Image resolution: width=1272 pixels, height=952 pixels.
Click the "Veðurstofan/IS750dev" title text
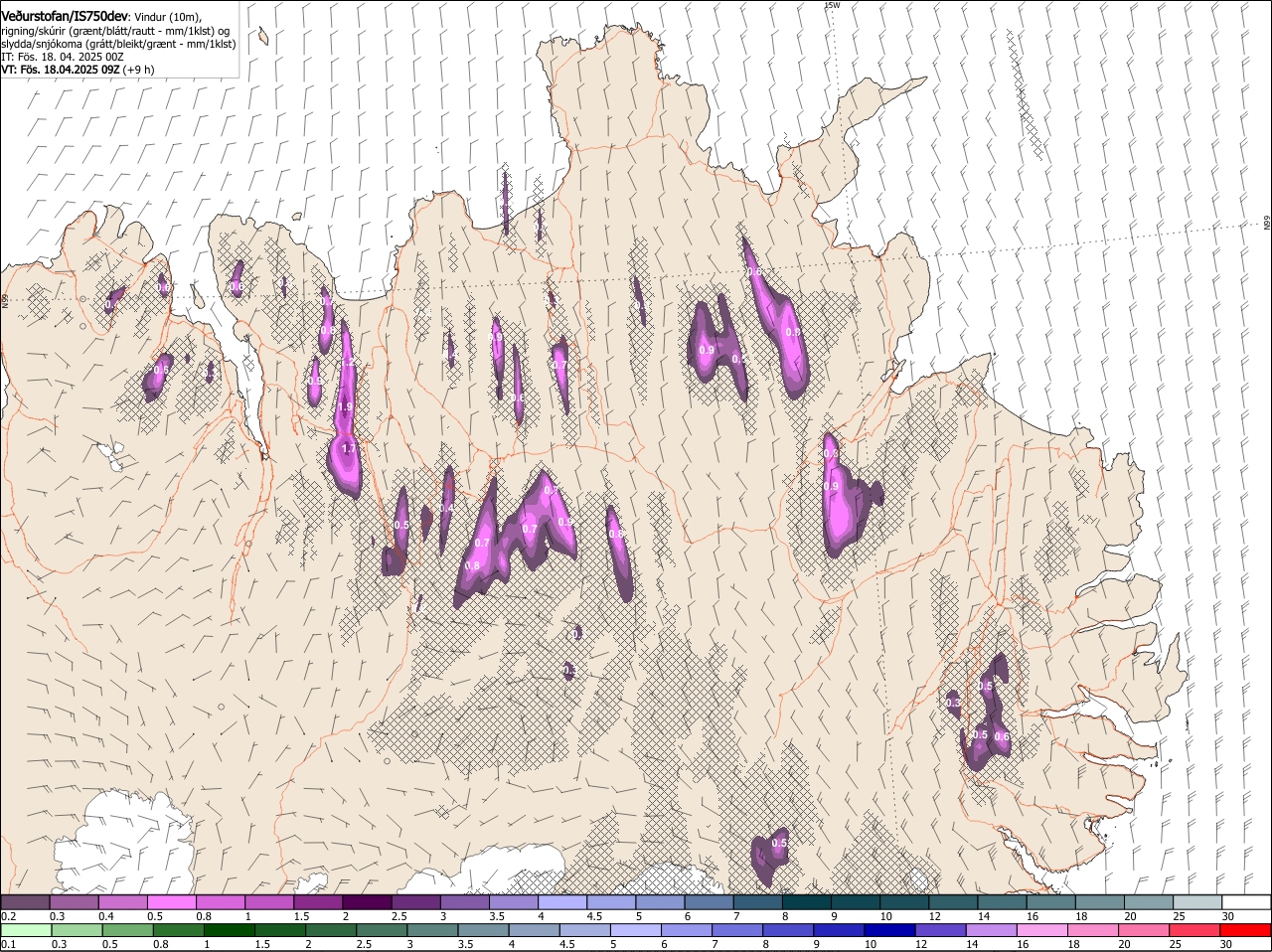[x=65, y=17]
